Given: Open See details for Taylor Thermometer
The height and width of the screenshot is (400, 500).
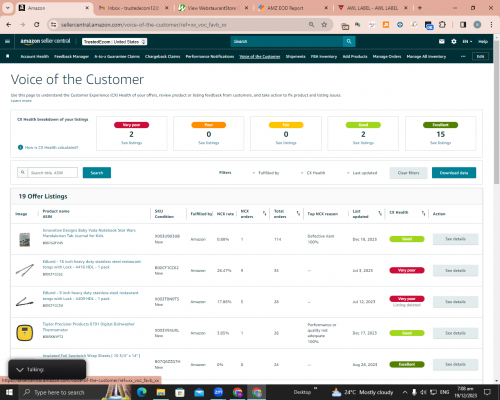Looking at the screenshot, I should tap(455, 333).
